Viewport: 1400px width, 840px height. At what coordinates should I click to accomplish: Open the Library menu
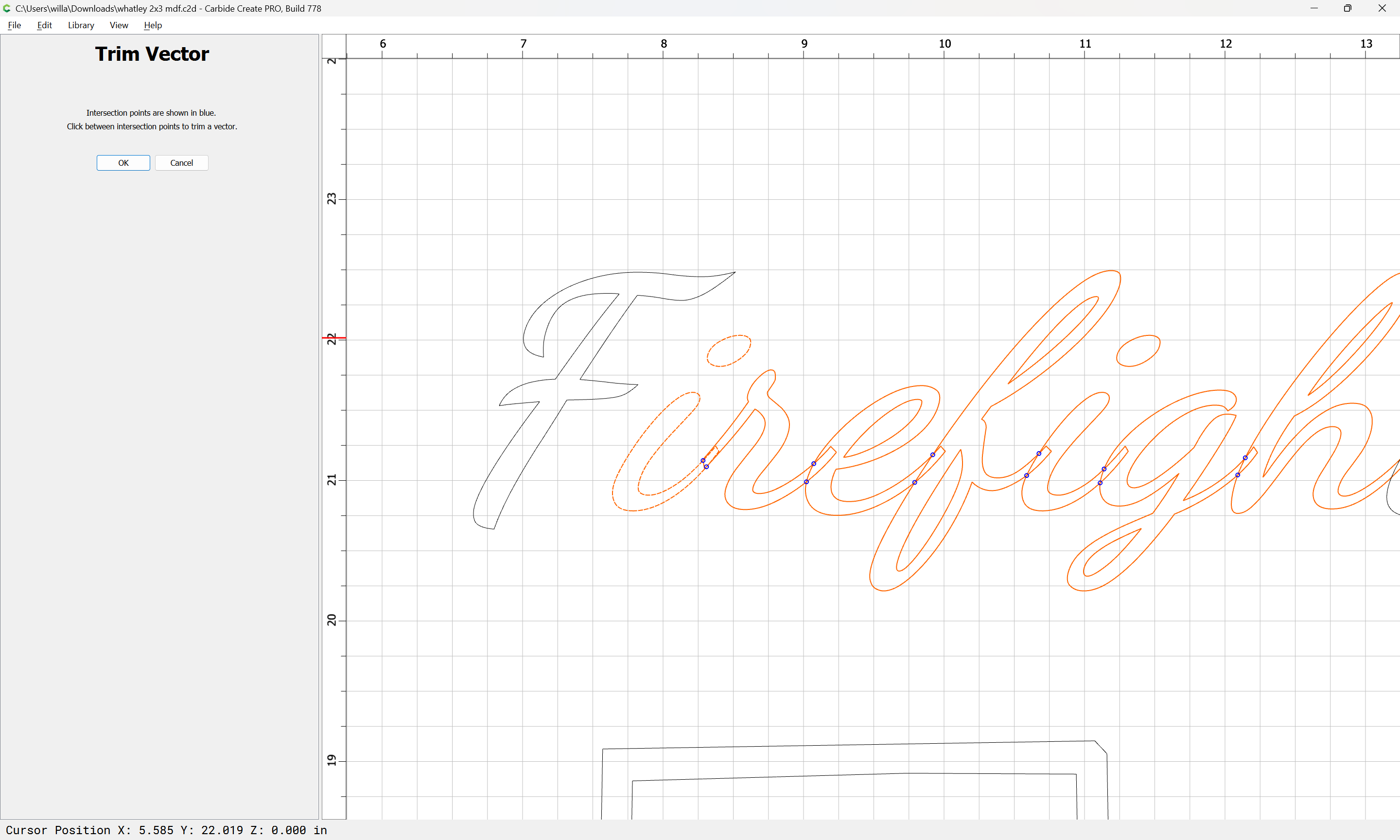pyautogui.click(x=81, y=25)
